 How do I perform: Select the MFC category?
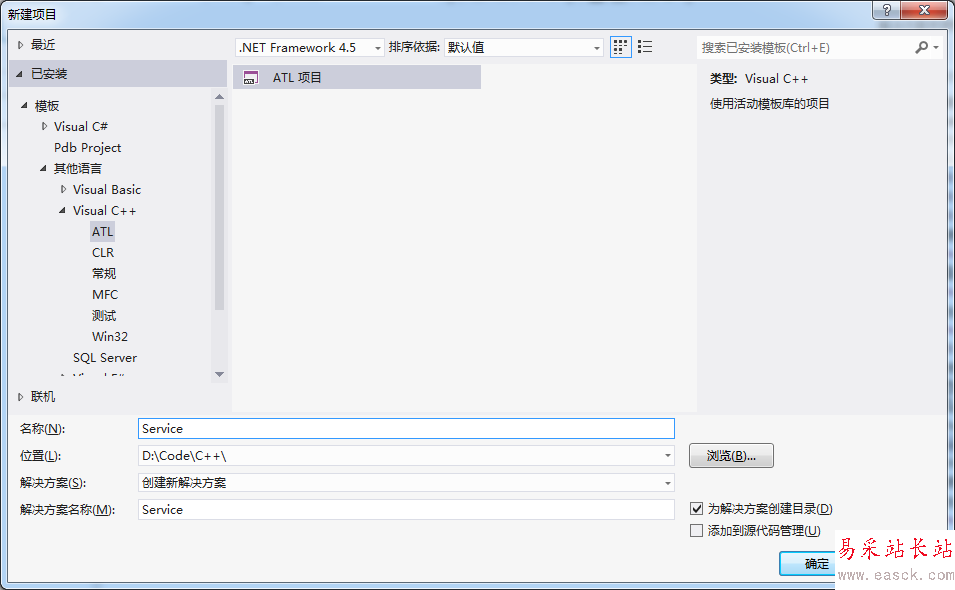point(105,295)
